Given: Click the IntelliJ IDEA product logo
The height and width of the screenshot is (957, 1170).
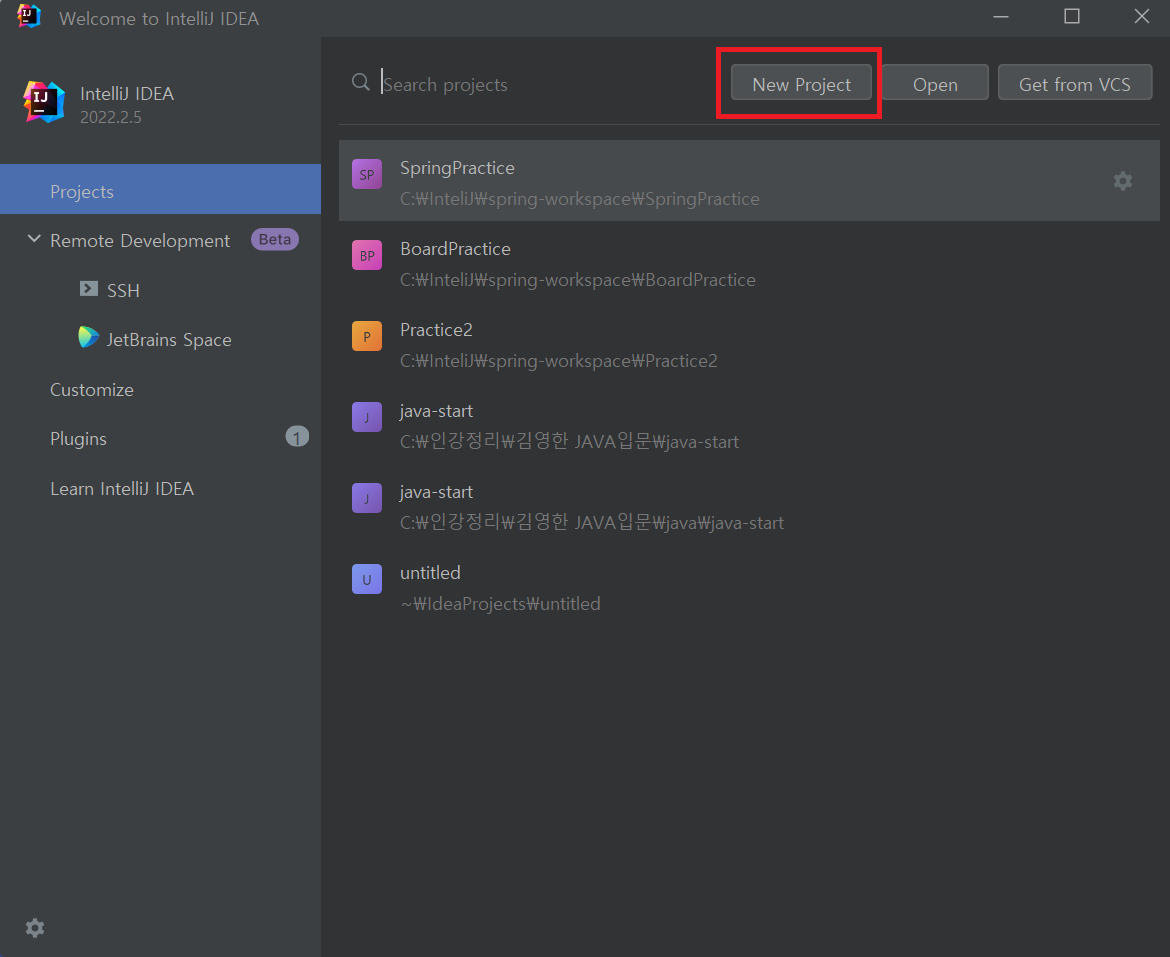Looking at the screenshot, I should point(43,102).
